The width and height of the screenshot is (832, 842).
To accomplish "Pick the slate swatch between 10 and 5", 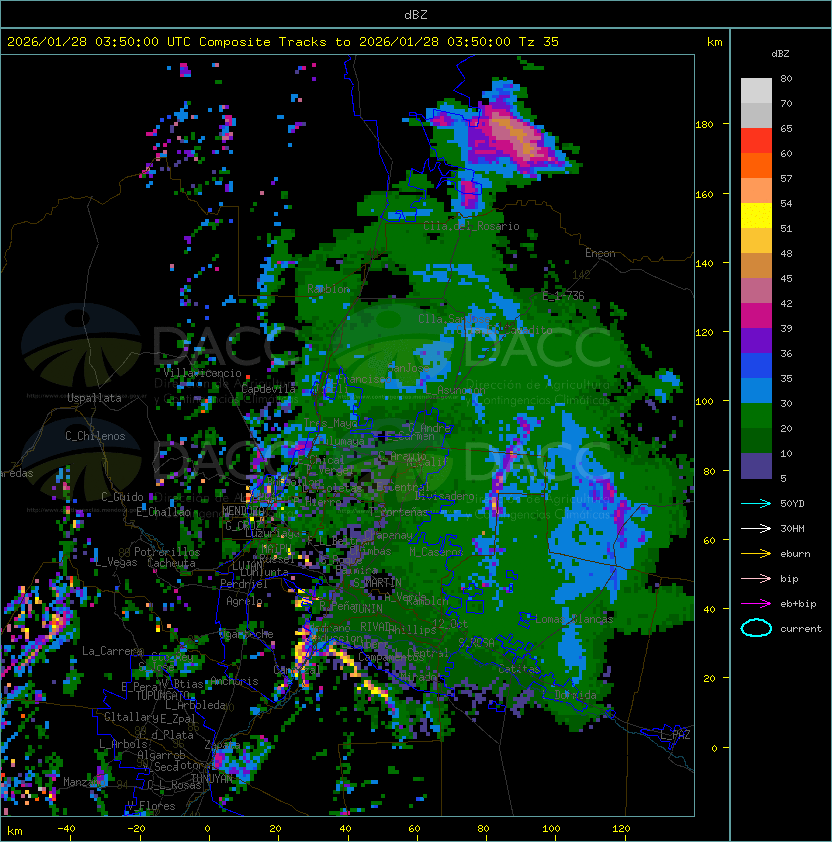I will (756, 466).
